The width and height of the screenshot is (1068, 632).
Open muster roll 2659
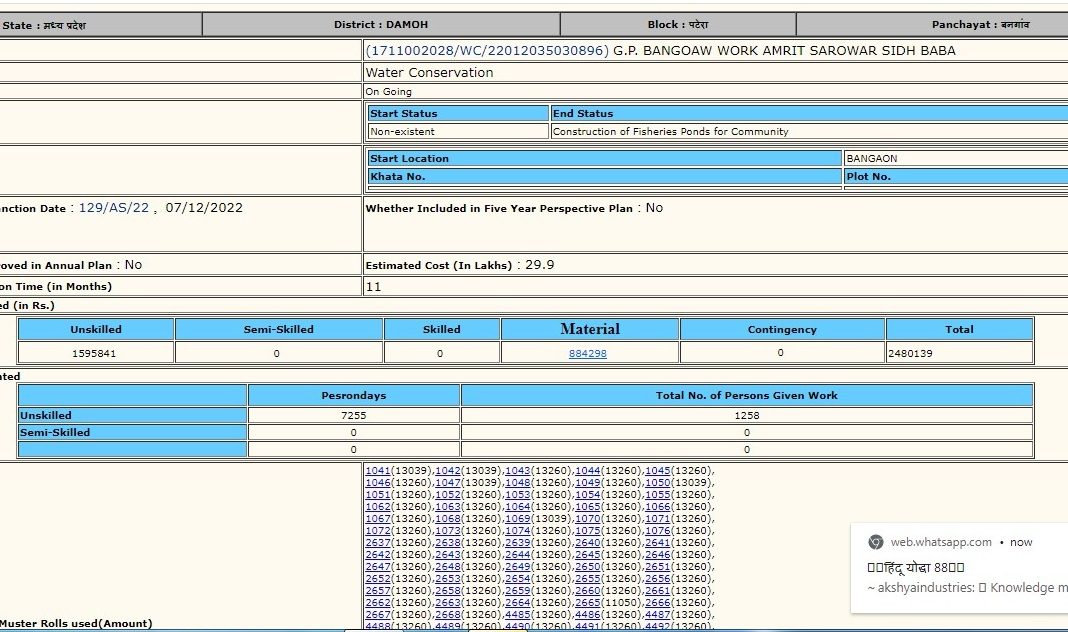518,590
